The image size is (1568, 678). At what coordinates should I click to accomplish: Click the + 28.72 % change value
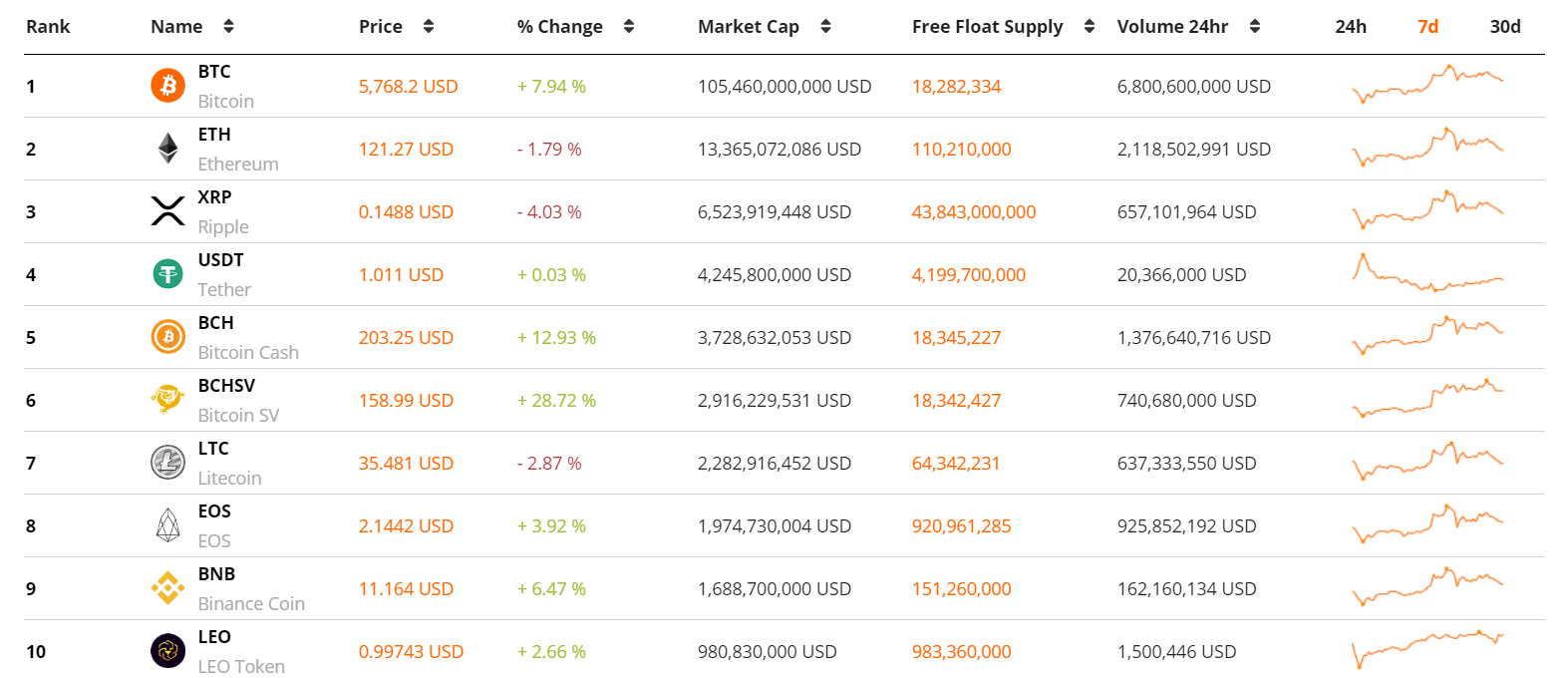[556, 401]
